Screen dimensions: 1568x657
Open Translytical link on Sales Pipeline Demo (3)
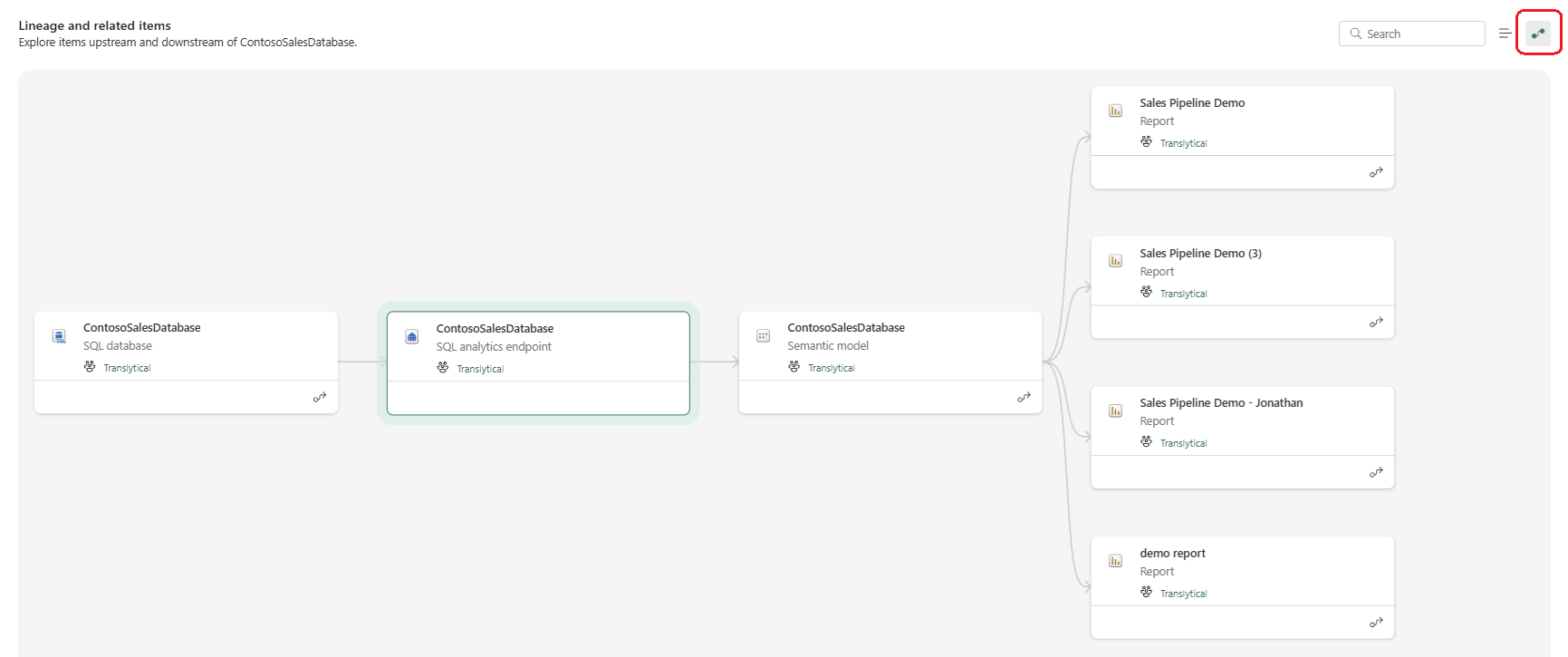[1183, 294]
